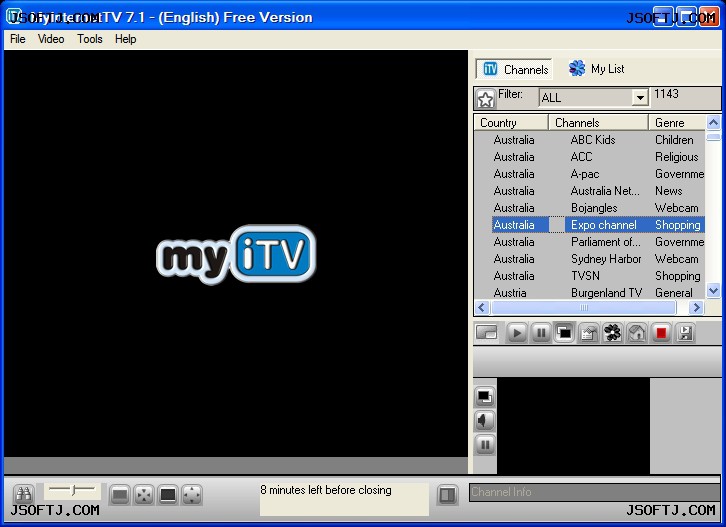The width and height of the screenshot is (726, 527).
Task: Click the channel list scroll down arrow
Action: tap(713, 291)
